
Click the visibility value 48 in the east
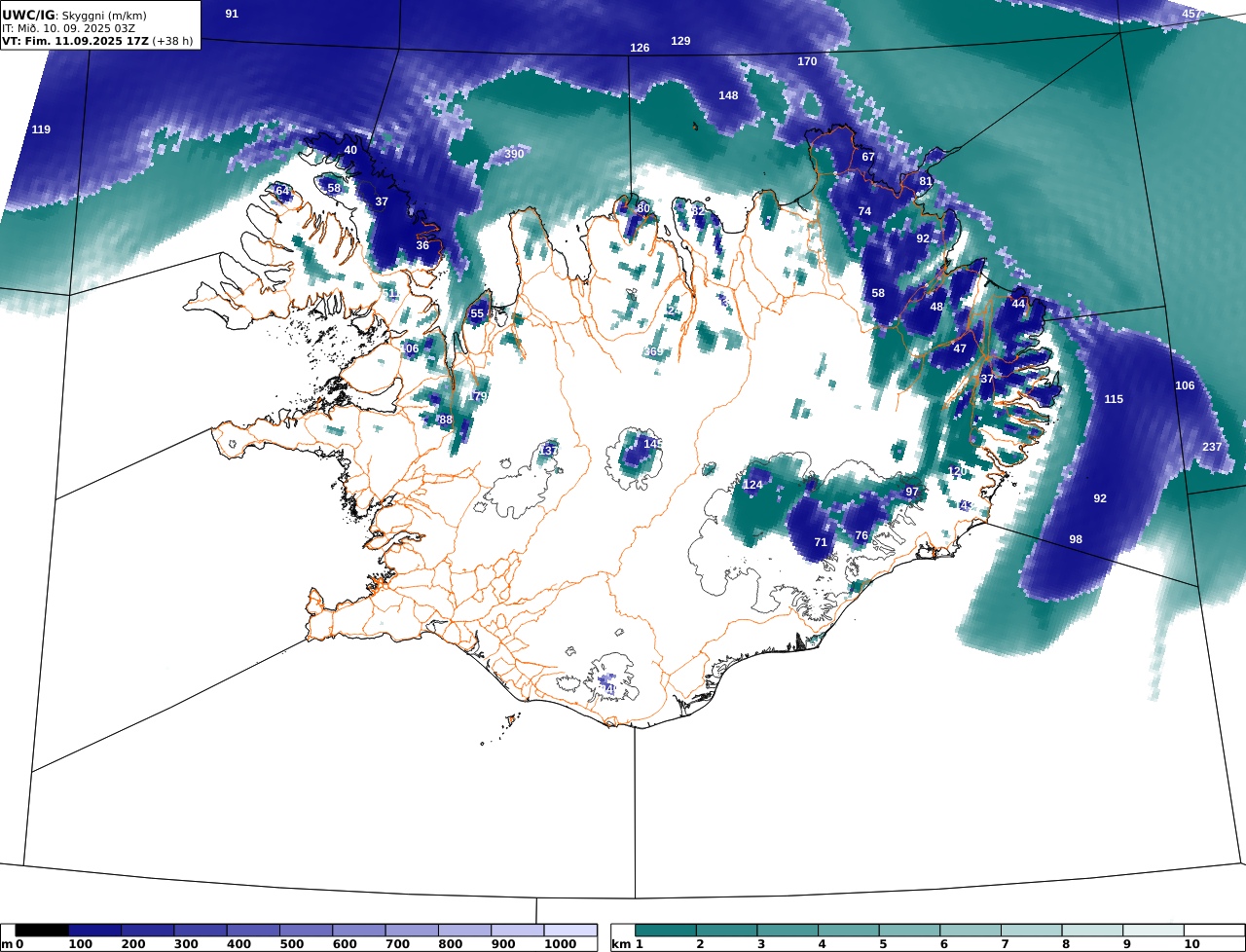936,307
